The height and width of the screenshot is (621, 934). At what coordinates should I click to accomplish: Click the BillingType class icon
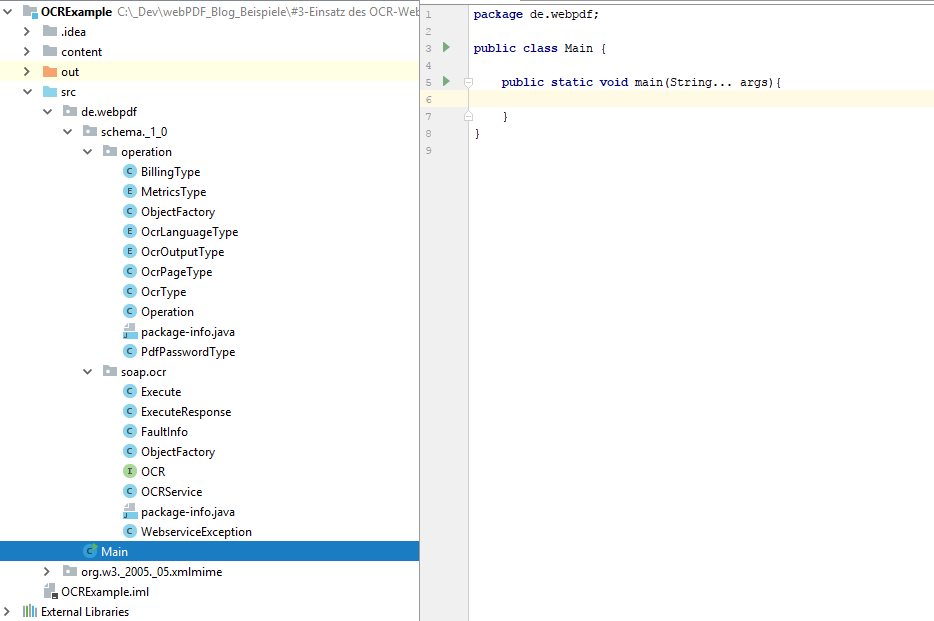[x=129, y=171]
